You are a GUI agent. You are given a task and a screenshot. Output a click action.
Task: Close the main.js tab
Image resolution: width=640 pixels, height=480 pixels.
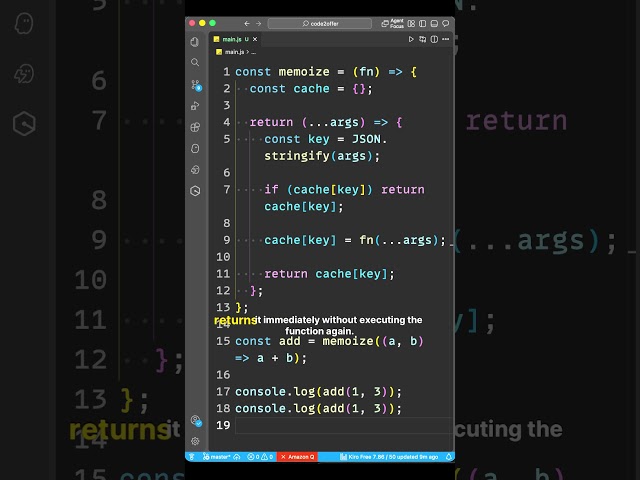click(255, 39)
